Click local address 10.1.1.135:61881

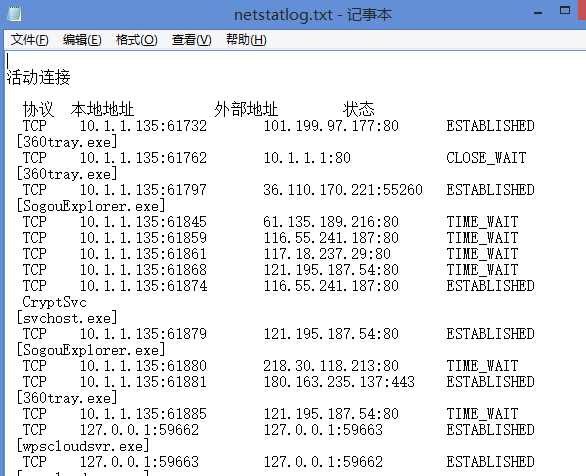[143, 382]
